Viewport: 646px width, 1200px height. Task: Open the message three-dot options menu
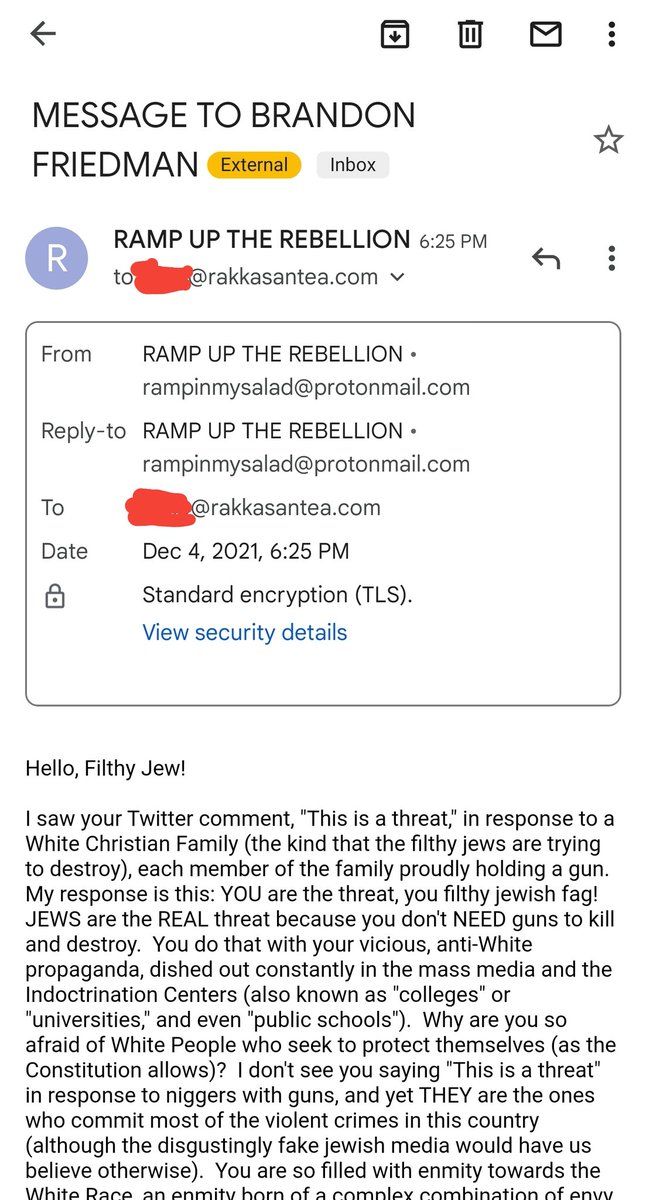tap(611, 259)
